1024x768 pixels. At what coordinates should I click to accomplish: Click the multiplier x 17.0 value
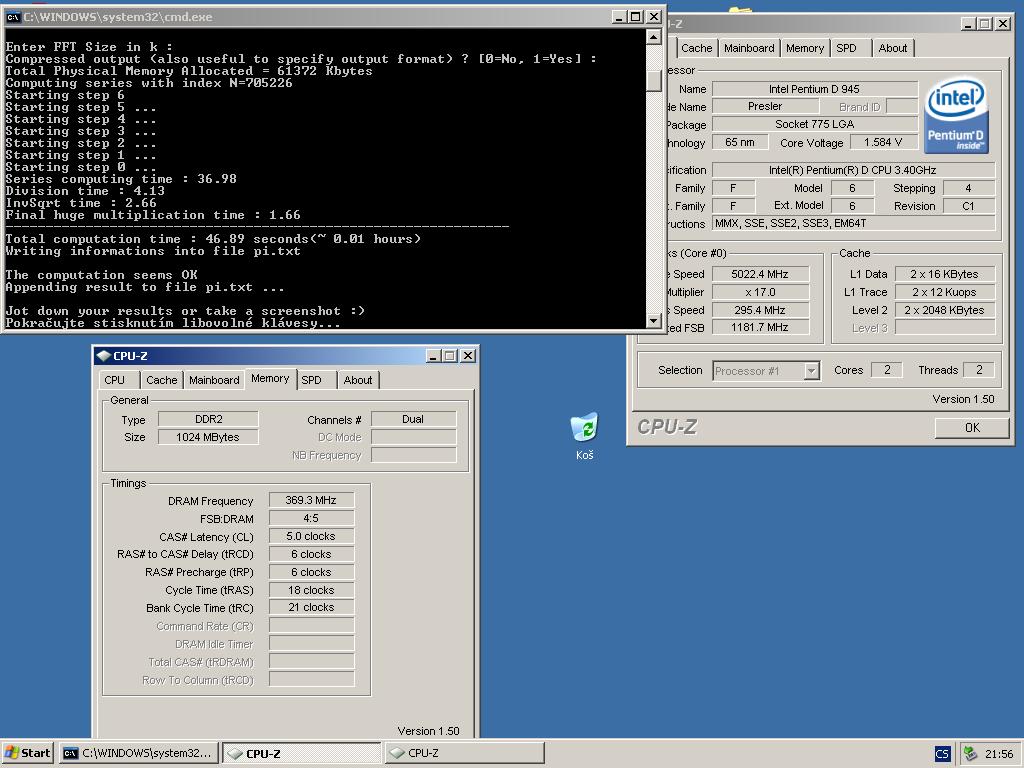pyautogui.click(x=760, y=292)
